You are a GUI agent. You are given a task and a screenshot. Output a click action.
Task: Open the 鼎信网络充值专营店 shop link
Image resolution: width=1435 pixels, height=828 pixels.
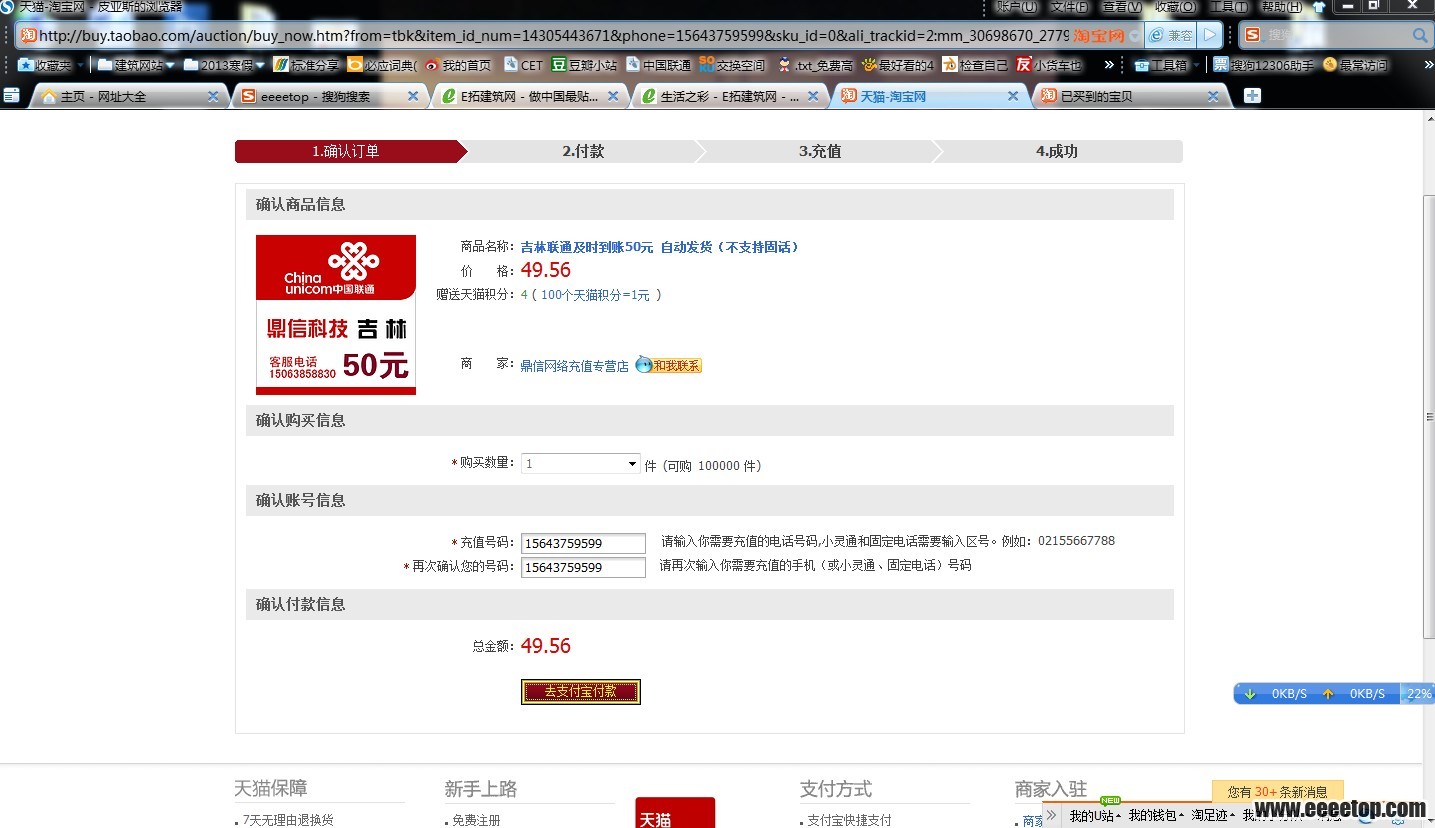coord(574,366)
